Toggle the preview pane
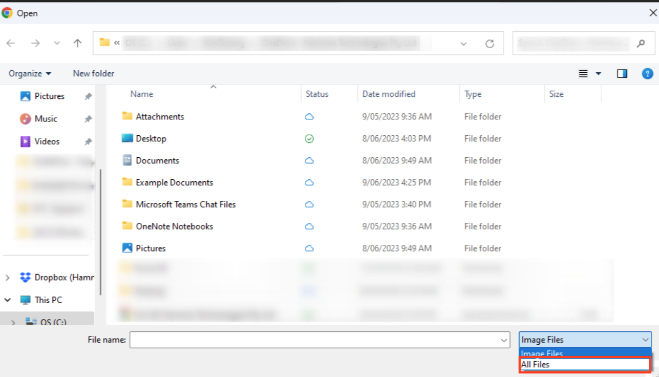Viewport: 659px width, 377px height. pos(622,74)
